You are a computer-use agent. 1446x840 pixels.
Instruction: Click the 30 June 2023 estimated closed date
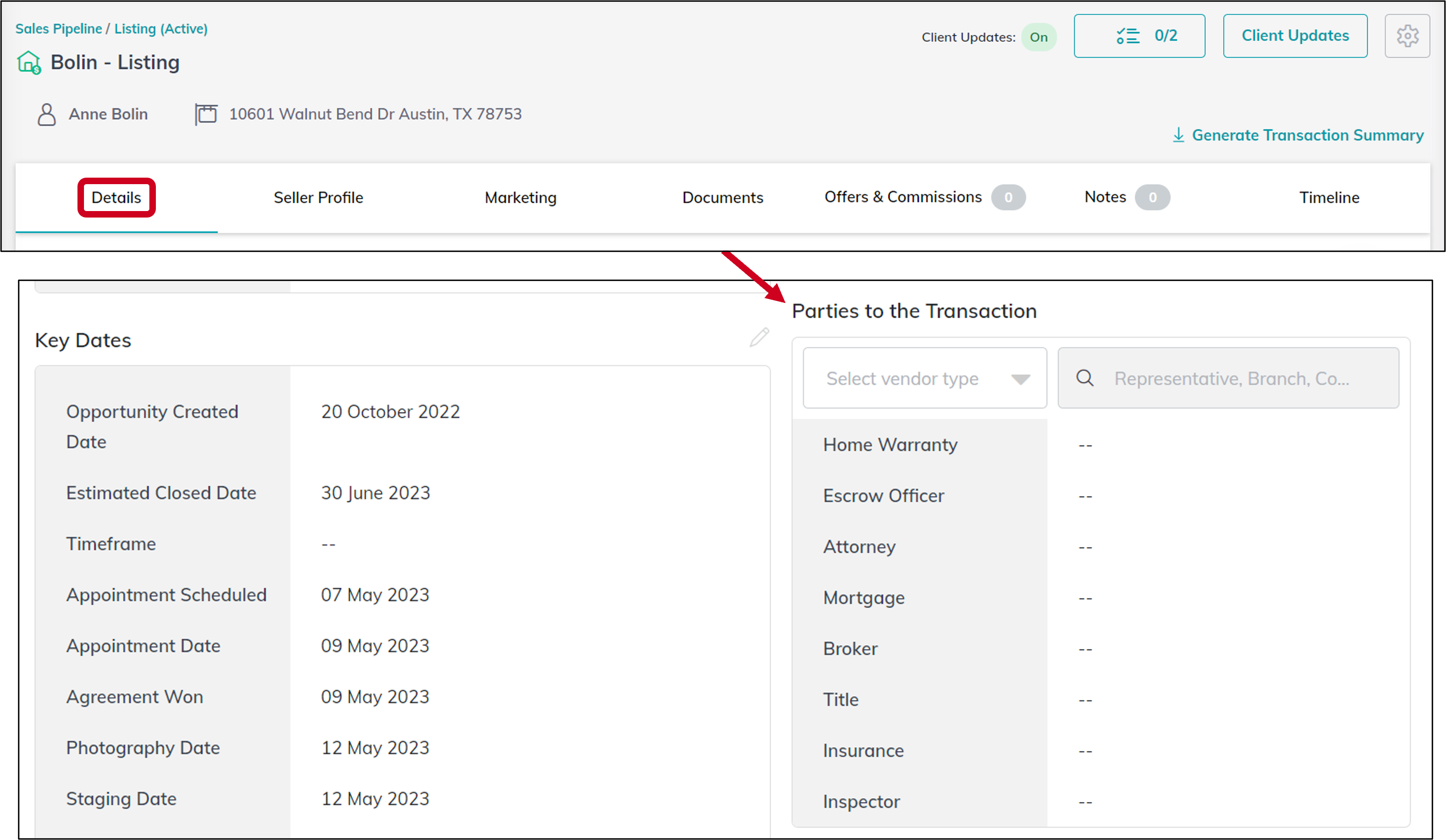click(375, 493)
